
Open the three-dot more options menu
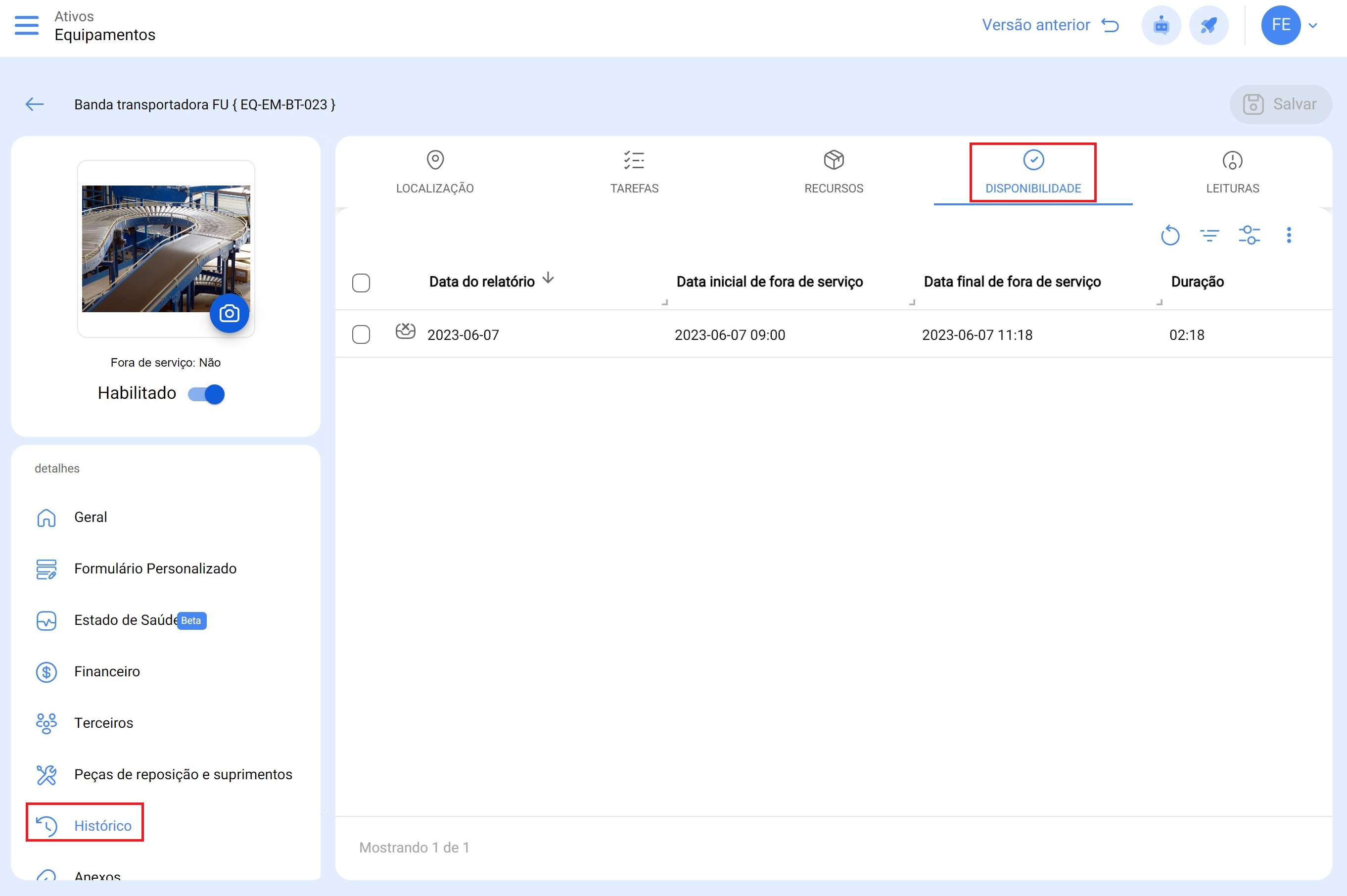pyautogui.click(x=1288, y=236)
